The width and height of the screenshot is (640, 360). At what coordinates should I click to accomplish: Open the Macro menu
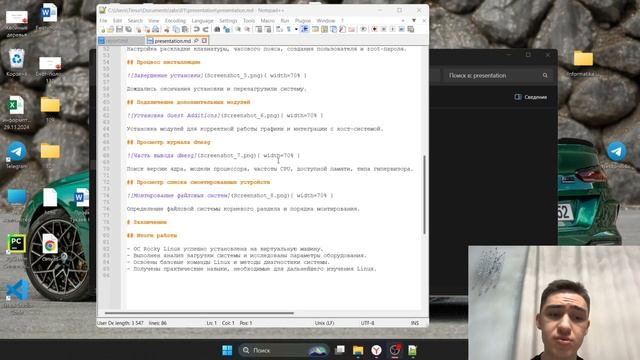(267, 20)
